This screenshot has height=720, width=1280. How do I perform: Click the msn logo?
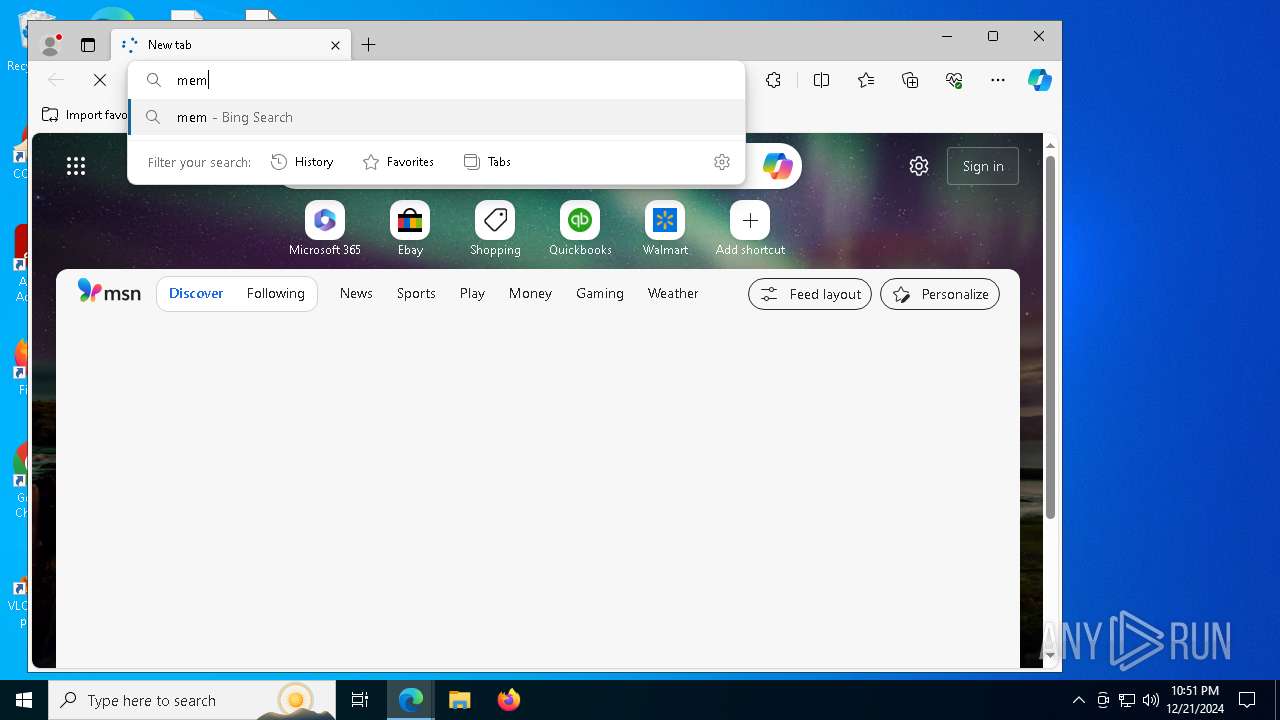click(x=109, y=292)
